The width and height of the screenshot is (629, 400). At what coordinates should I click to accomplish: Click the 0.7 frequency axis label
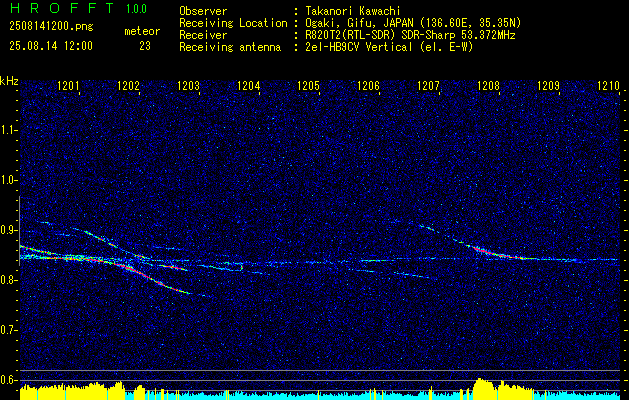(9, 330)
